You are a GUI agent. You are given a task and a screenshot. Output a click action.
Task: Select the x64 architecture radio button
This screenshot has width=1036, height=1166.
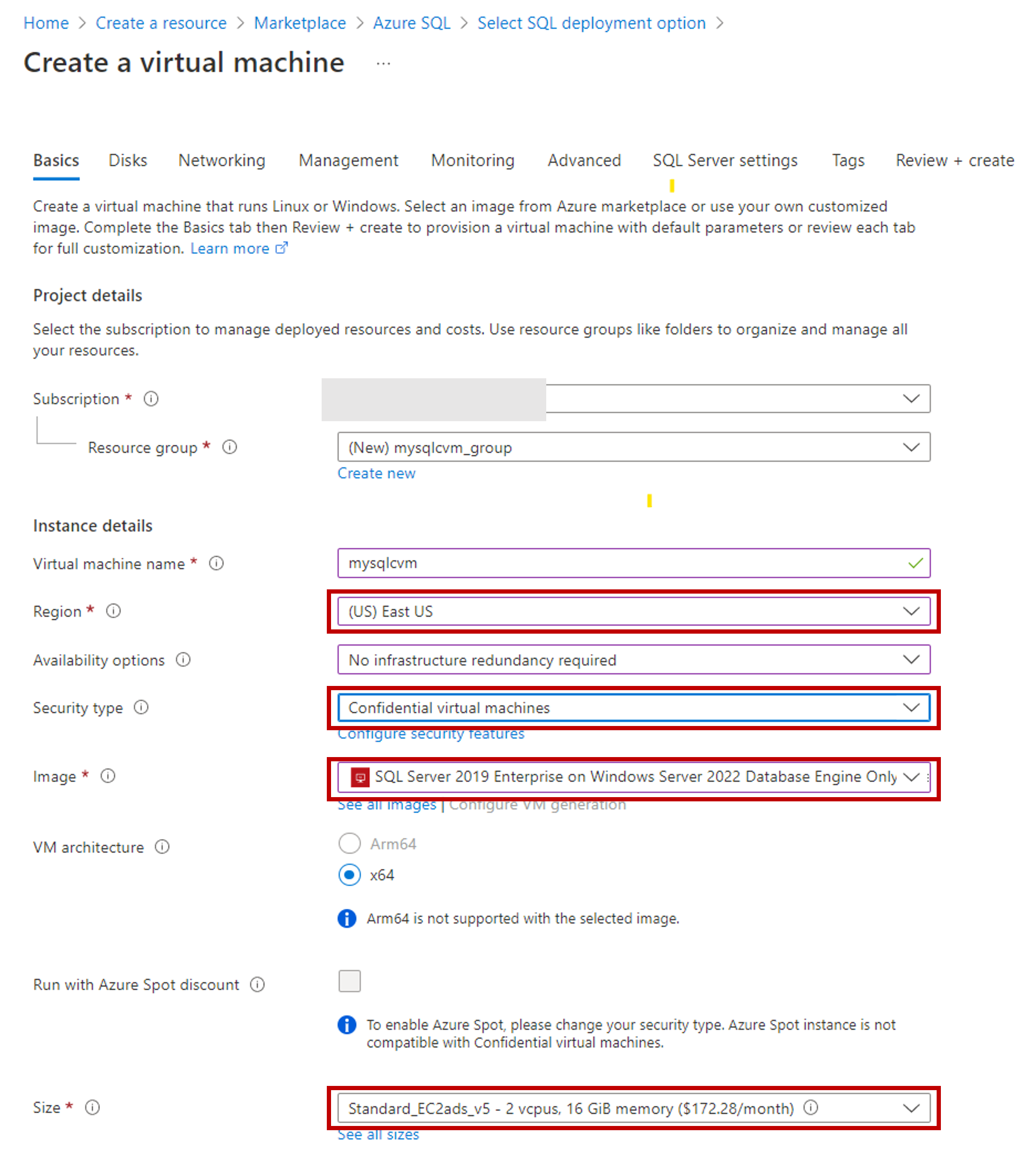(x=349, y=875)
